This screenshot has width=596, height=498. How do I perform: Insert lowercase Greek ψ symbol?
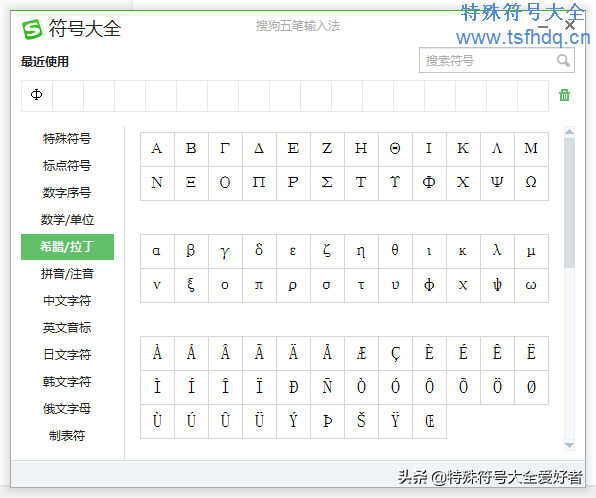pyautogui.click(x=497, y=285)
